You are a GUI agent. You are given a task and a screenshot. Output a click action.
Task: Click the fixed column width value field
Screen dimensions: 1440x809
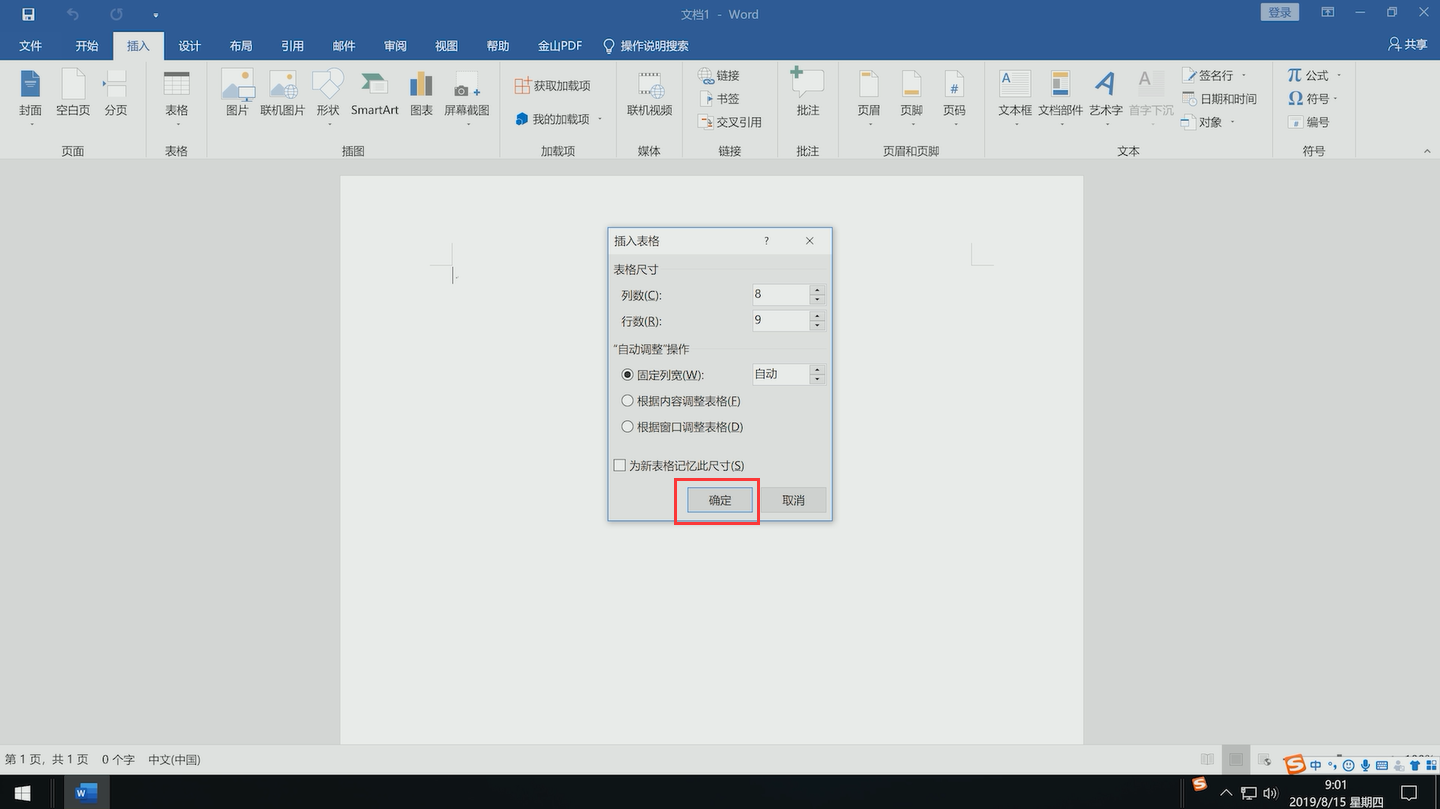pos(780,374)
